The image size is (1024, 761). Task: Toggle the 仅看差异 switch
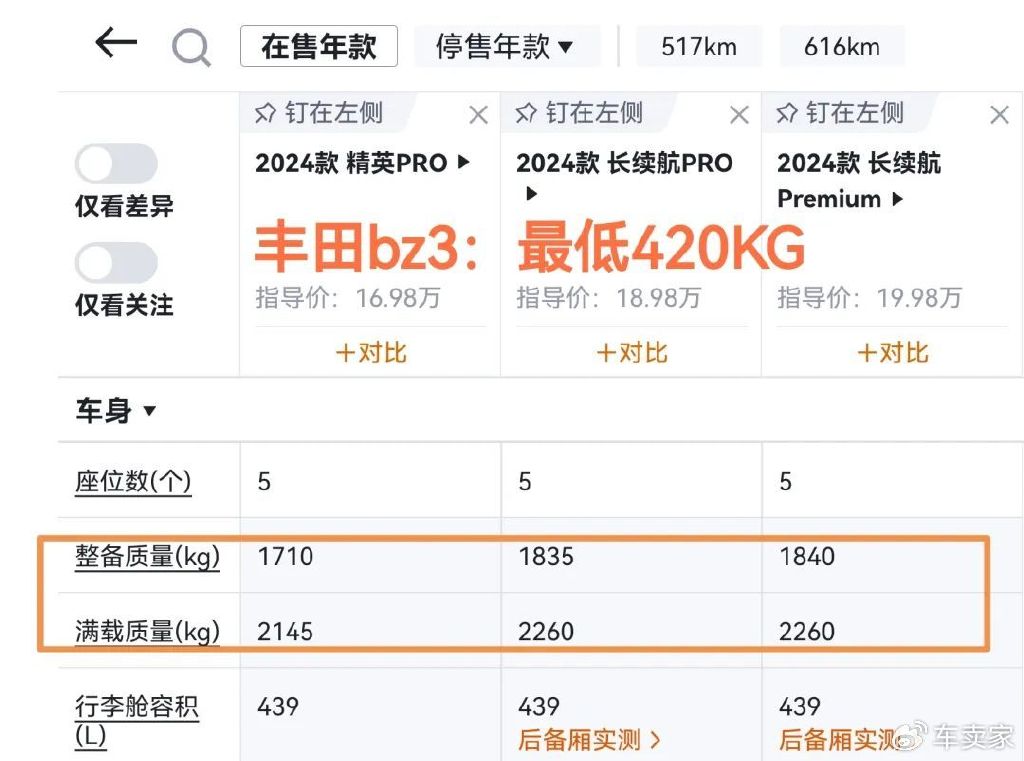coord(116,164)
